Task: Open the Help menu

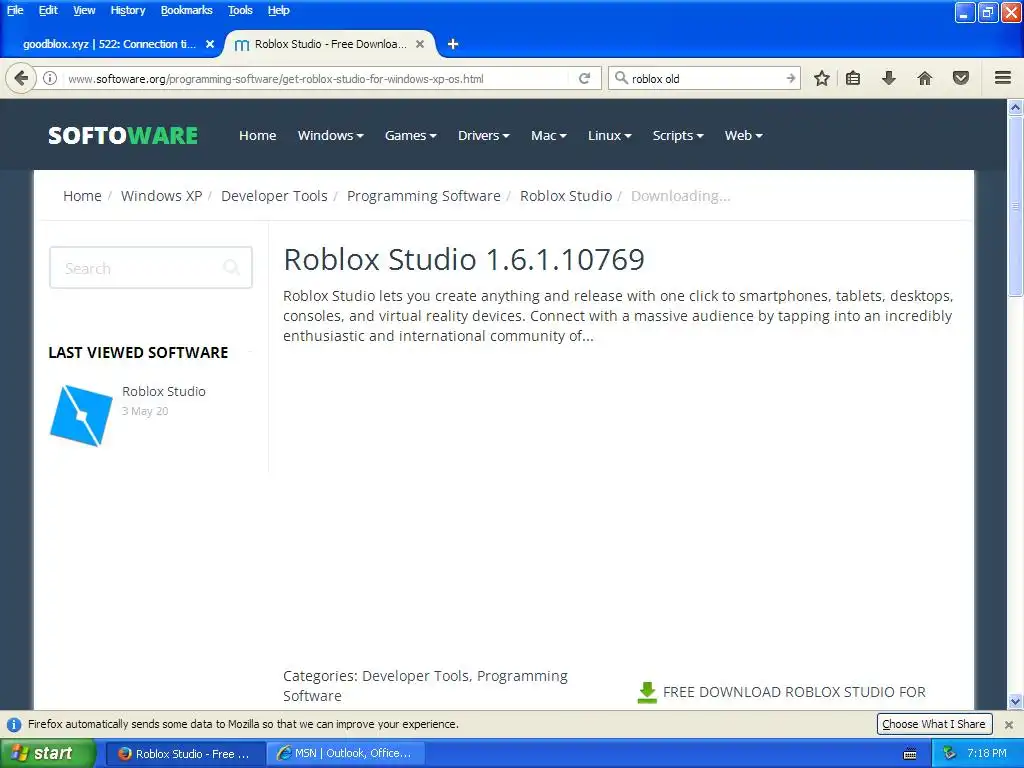Action: point(279,10)
